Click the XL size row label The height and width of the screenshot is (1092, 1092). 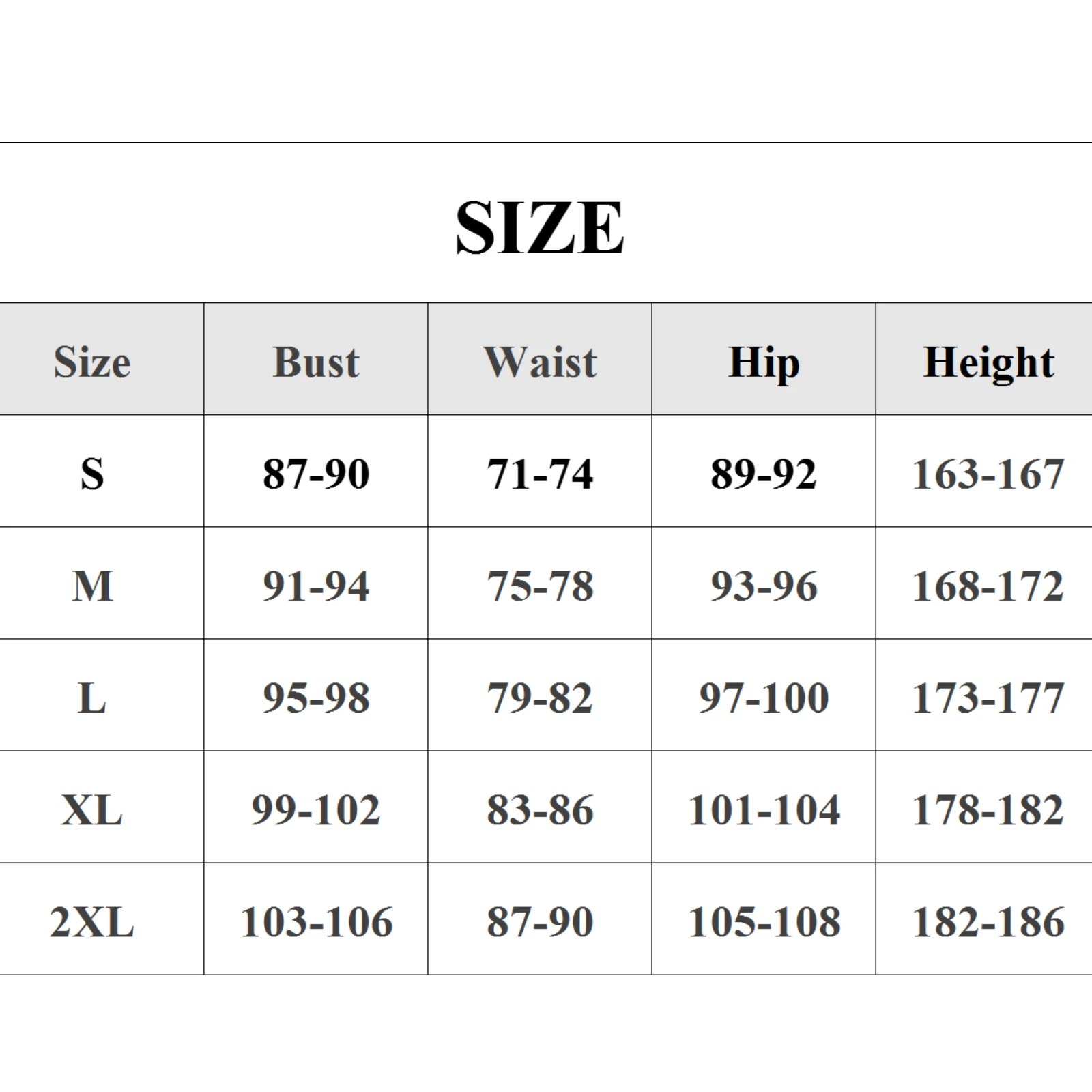[x=92, y=810]
